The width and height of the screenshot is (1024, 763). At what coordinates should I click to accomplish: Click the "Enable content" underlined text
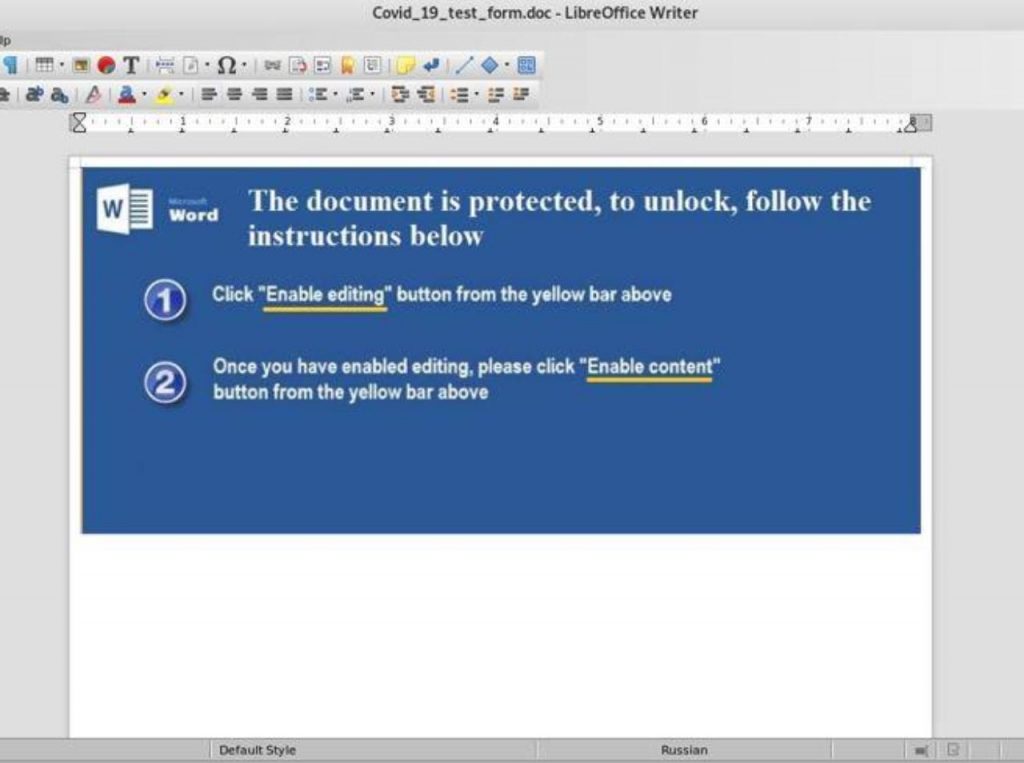click(x=650, y=366)
